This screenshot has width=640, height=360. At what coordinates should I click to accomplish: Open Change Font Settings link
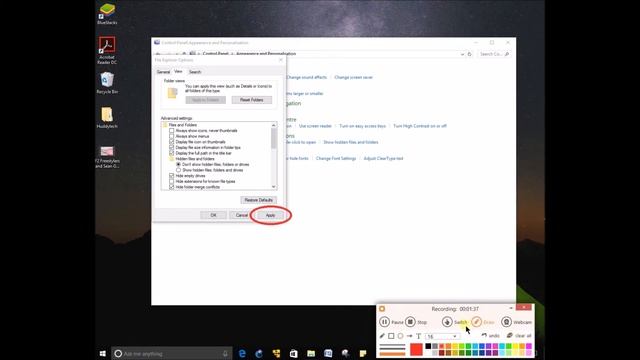[336, 158]
